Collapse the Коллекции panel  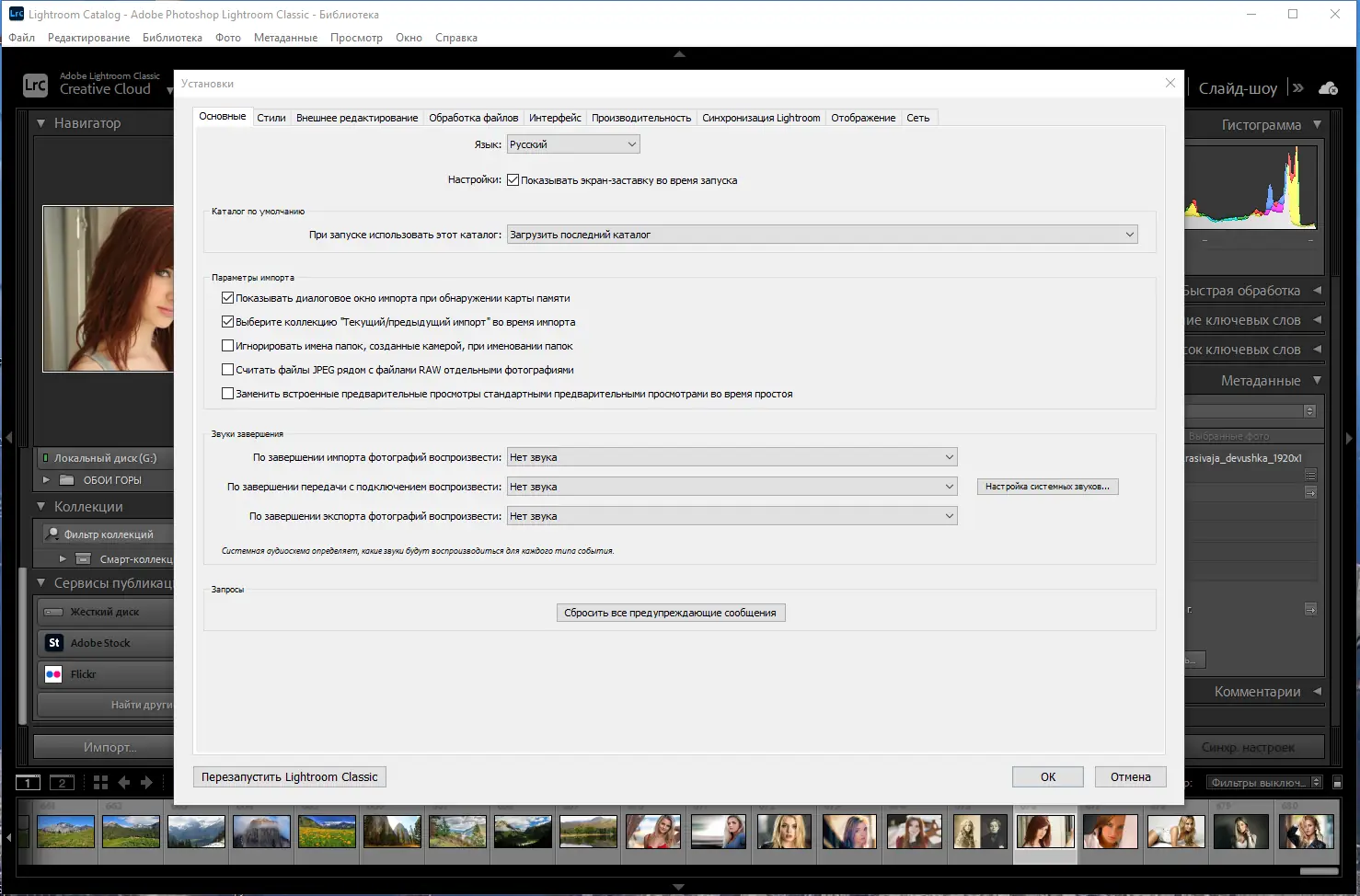[40, 507]
